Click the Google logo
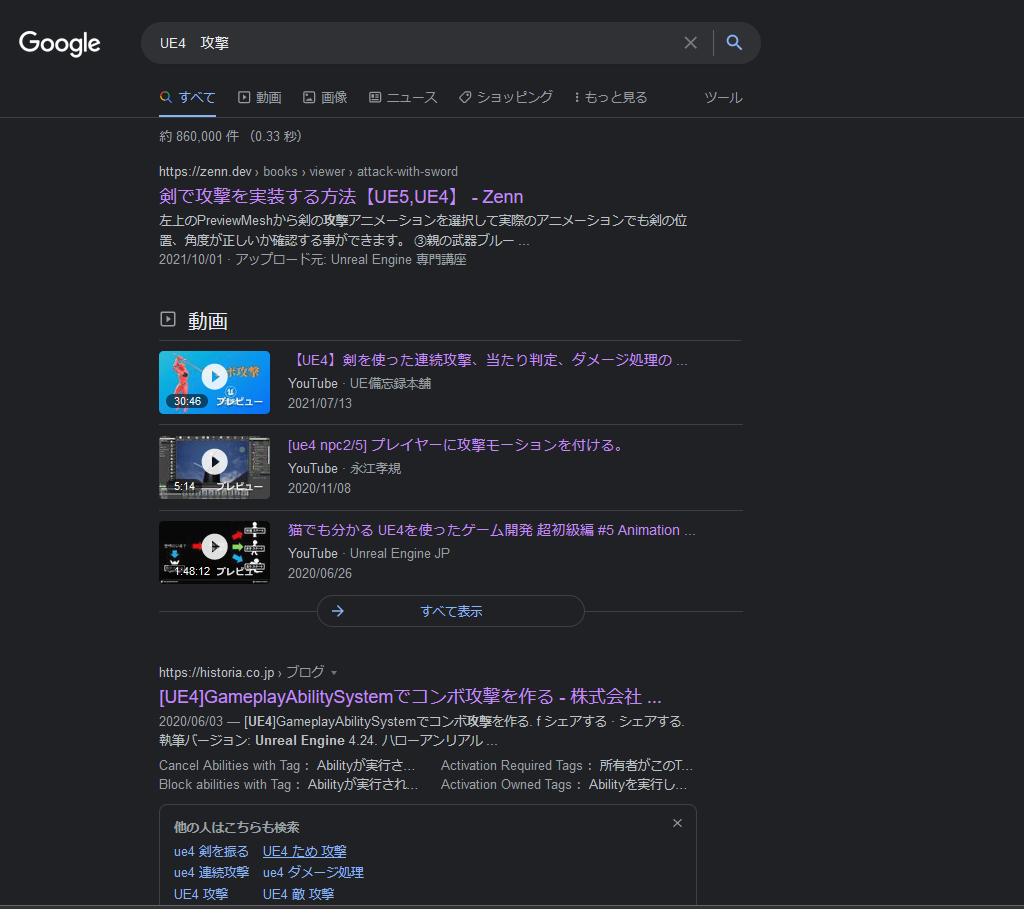The height and width of the screenshot is (909, 1024). coord(59,43)
